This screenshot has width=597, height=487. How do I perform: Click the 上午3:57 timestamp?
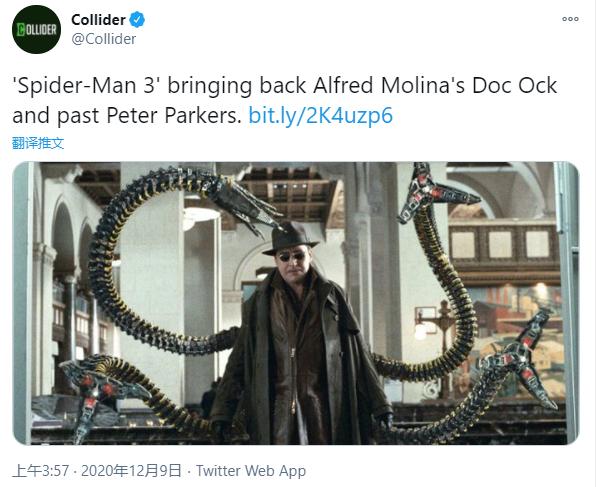click(40, 471)
